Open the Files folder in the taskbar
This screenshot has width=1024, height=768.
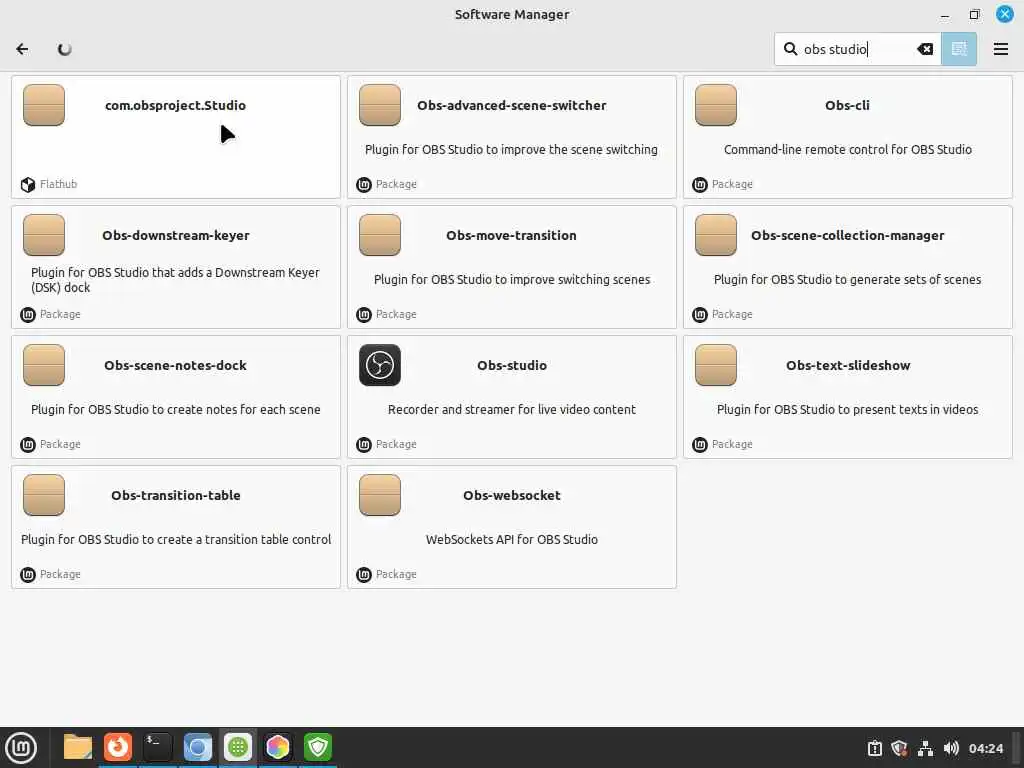(x=78, y=747)
